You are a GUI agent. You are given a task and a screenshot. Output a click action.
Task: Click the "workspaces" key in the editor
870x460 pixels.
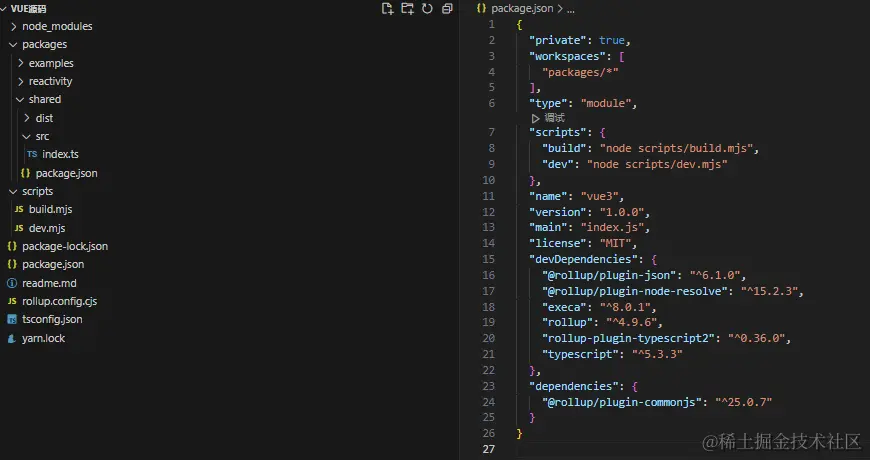566,56
